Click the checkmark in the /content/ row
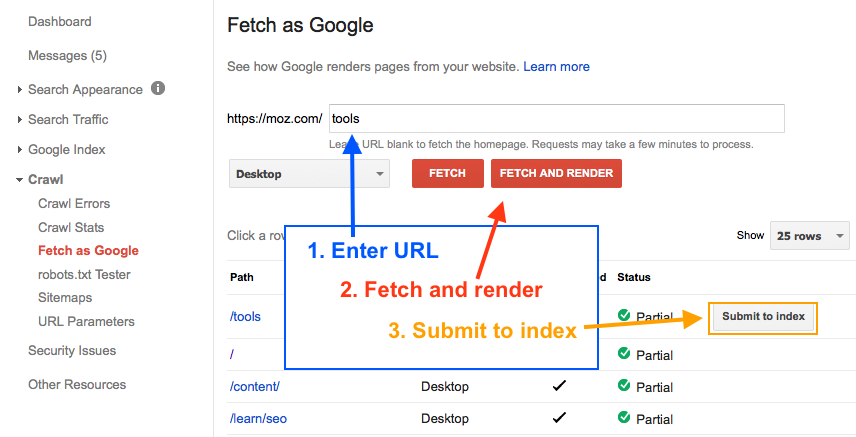The image size is (856, 437). click(560, 386)
